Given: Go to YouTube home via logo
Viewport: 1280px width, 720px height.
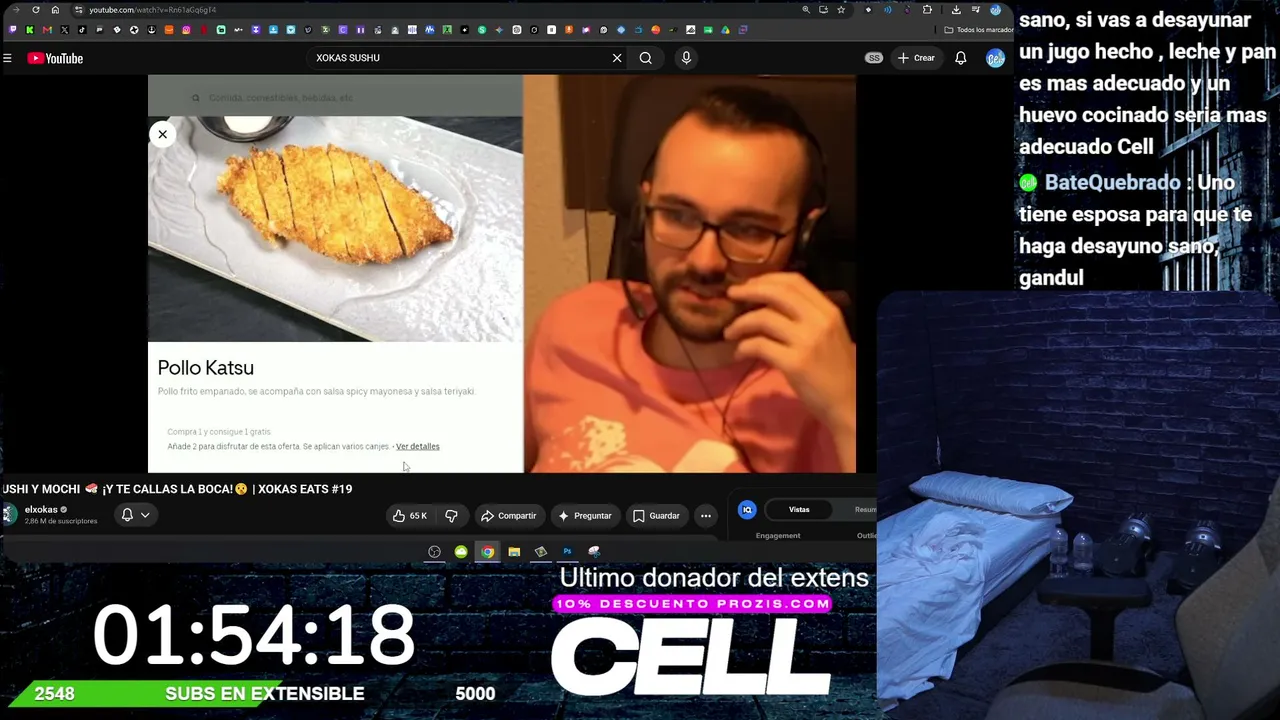Looking at the screenshot, I should tap(55, 59).
